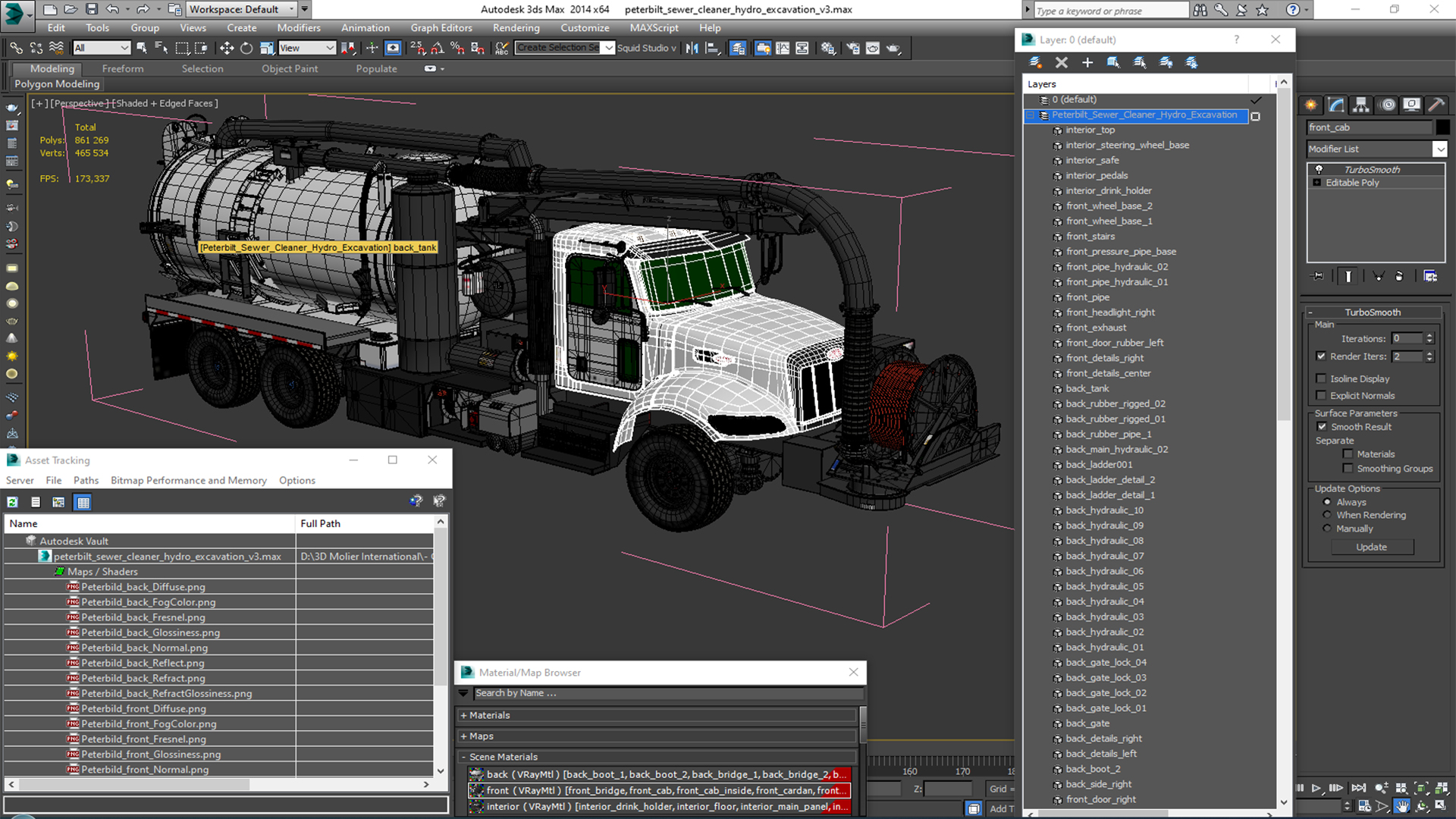Click the Iterations value field
This screenshot has height=819, width=1456.
1407,339
